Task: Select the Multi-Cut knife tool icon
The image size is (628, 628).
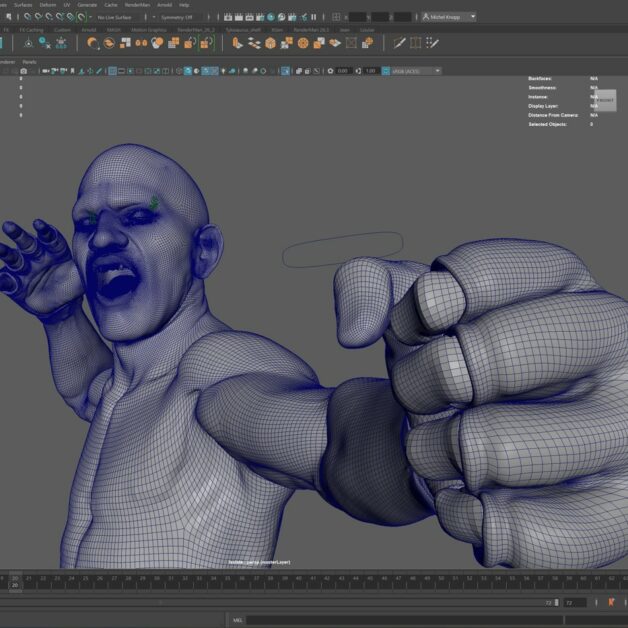Action: click(x=400, y=43)
